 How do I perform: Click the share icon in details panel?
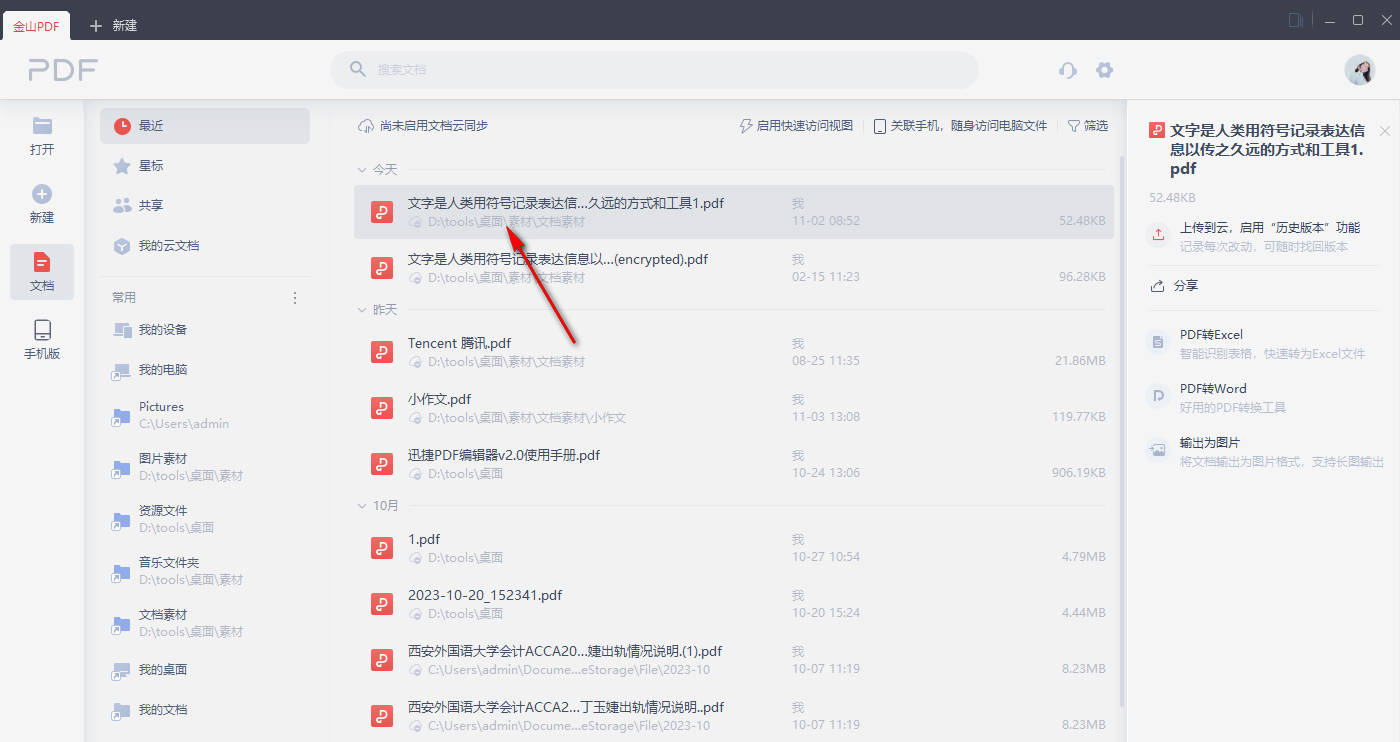[x=1158, y=286]
